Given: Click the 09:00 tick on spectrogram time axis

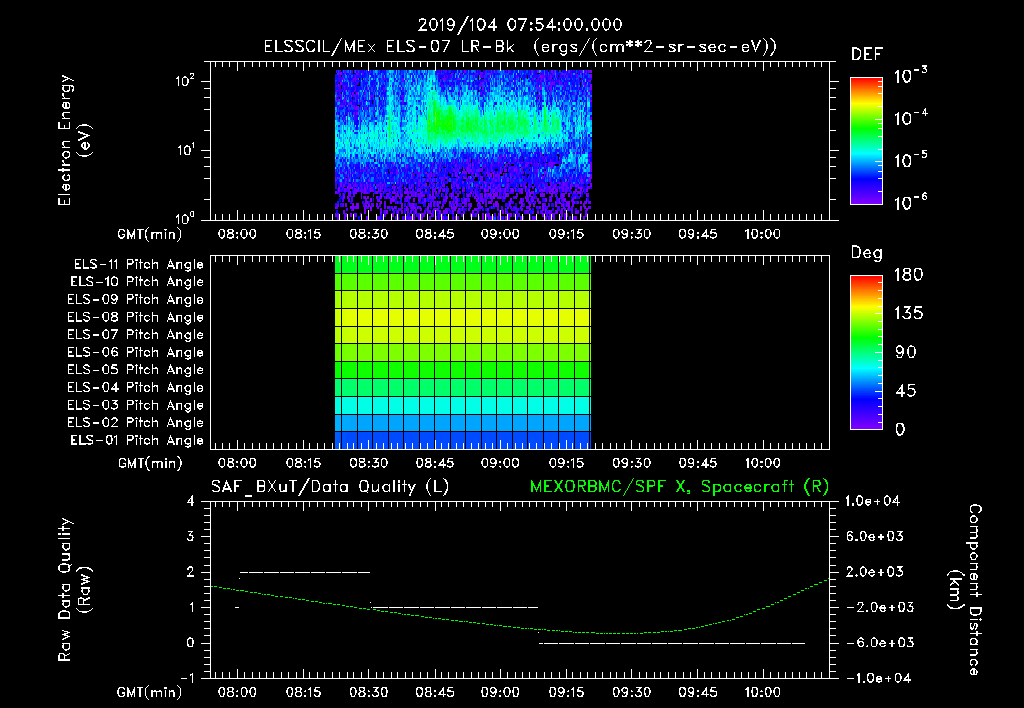Looking at the screenshot, I should pos(500,234).
